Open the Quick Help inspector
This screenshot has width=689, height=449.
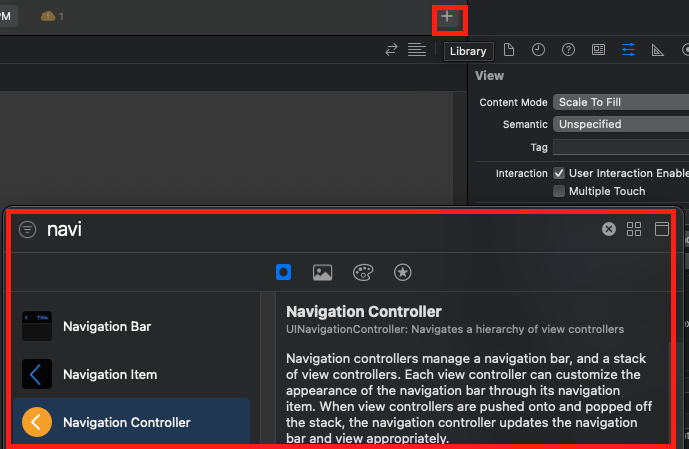(568, 50)
